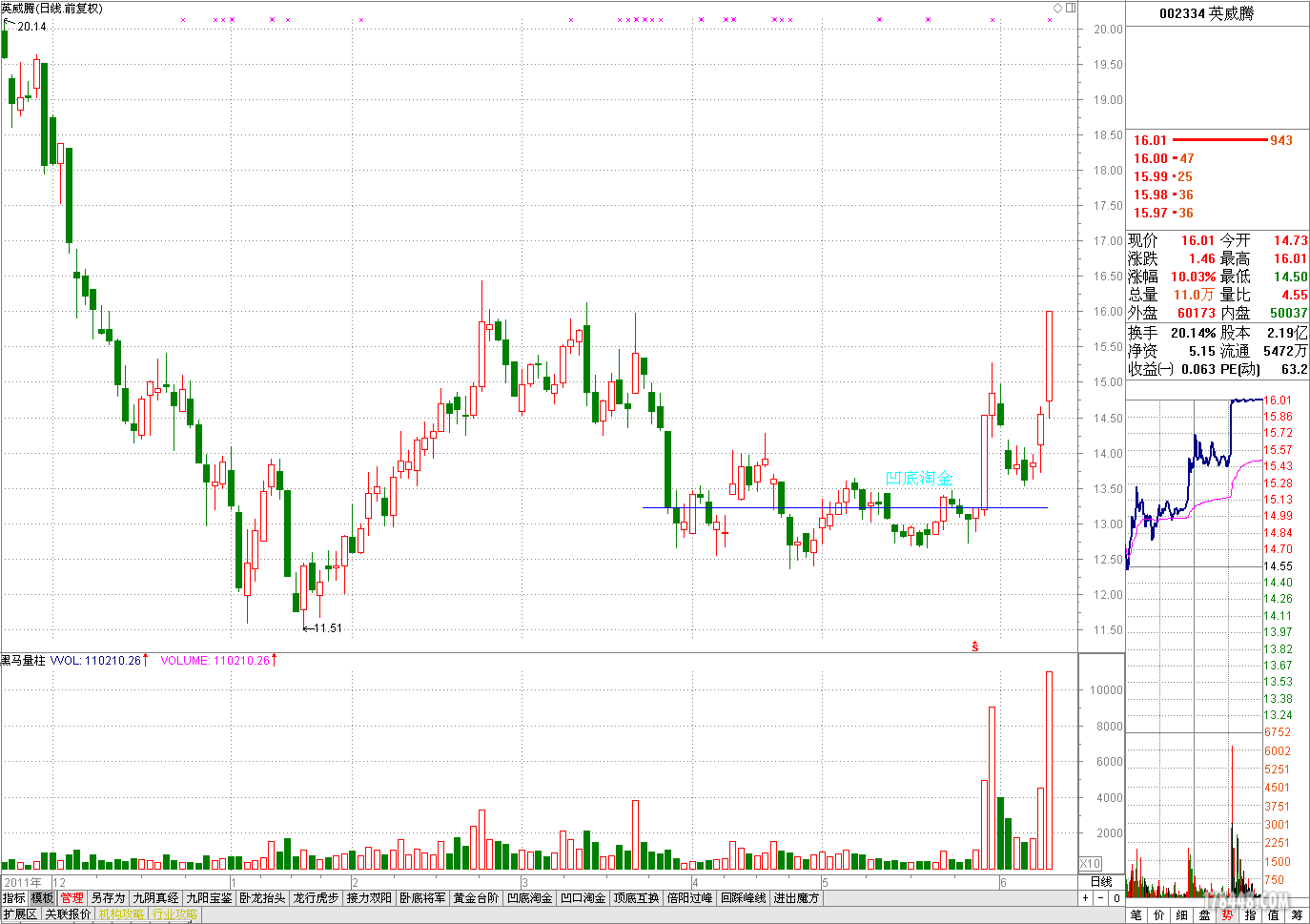This screenshot has height=924, width=1310.
Task: Open the 指 index tab
Action: (1251, 915)
